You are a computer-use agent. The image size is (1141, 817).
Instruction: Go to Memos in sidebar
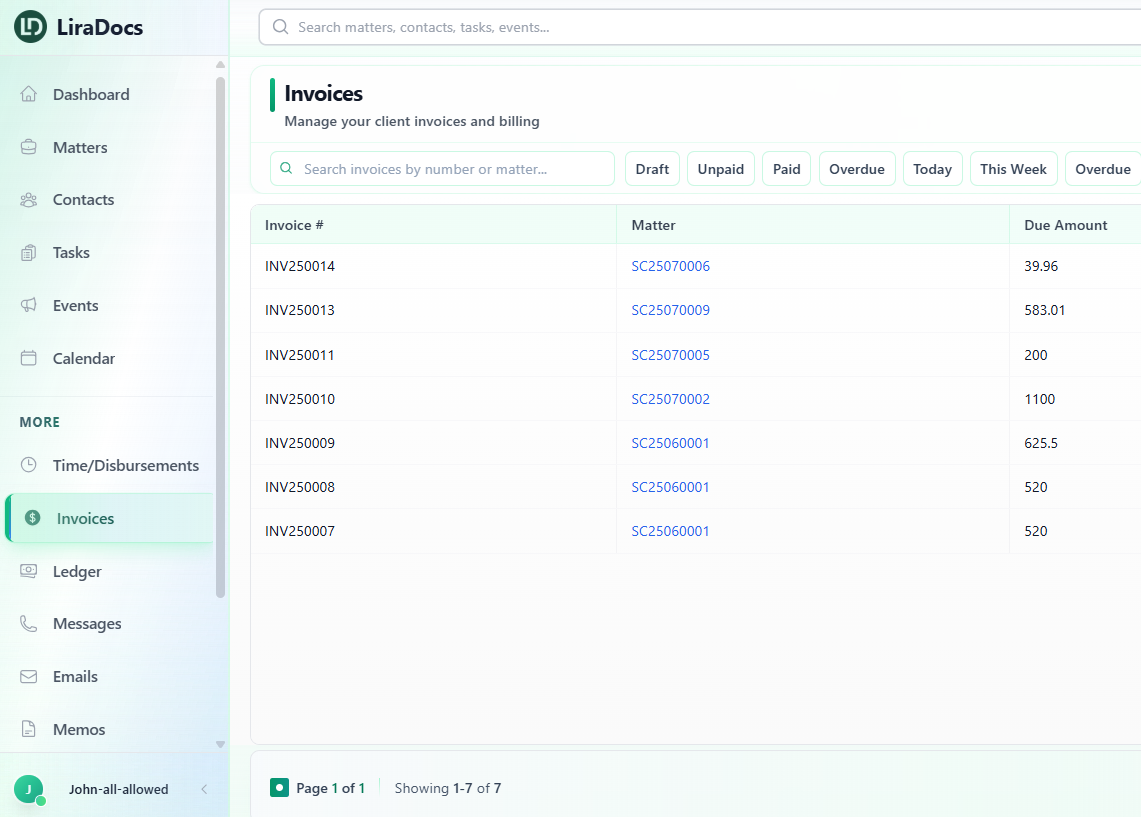click(x=79, y=730)
